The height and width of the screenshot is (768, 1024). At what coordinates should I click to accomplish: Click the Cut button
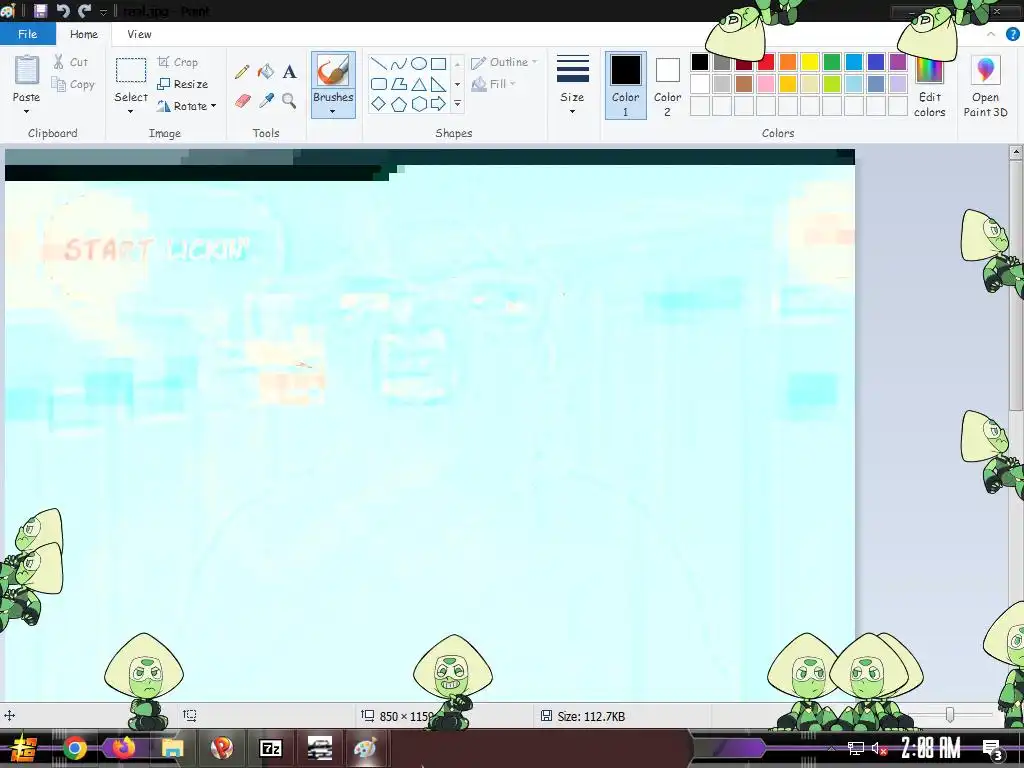[x=71, y=62]
